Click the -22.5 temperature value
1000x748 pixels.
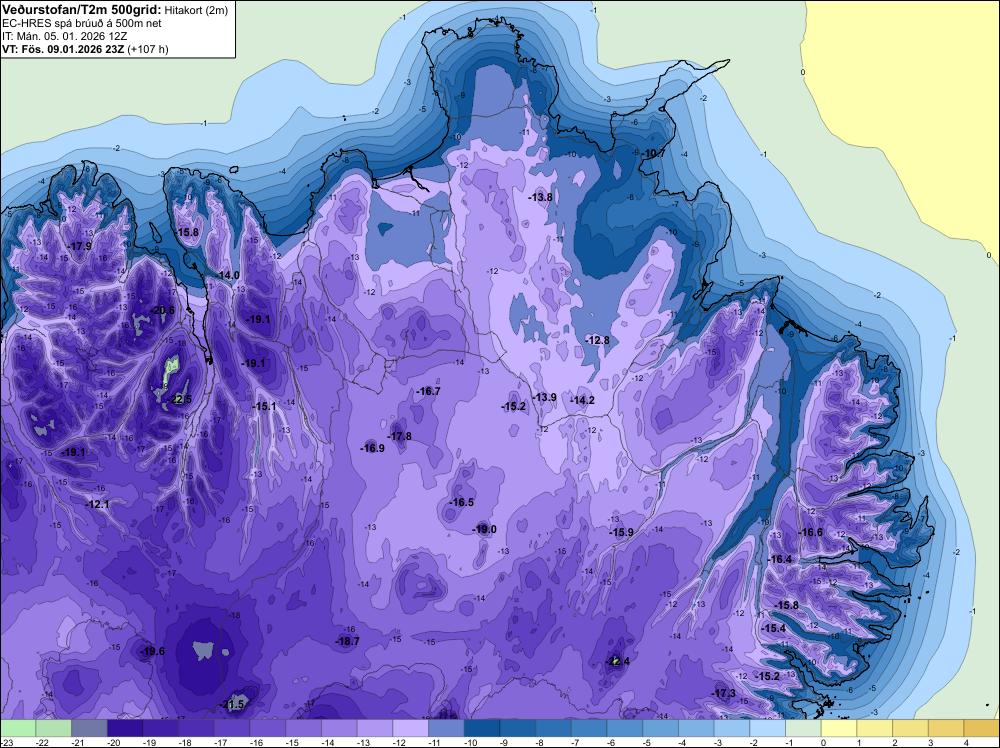pyautogui.click(x=179, y=400)
